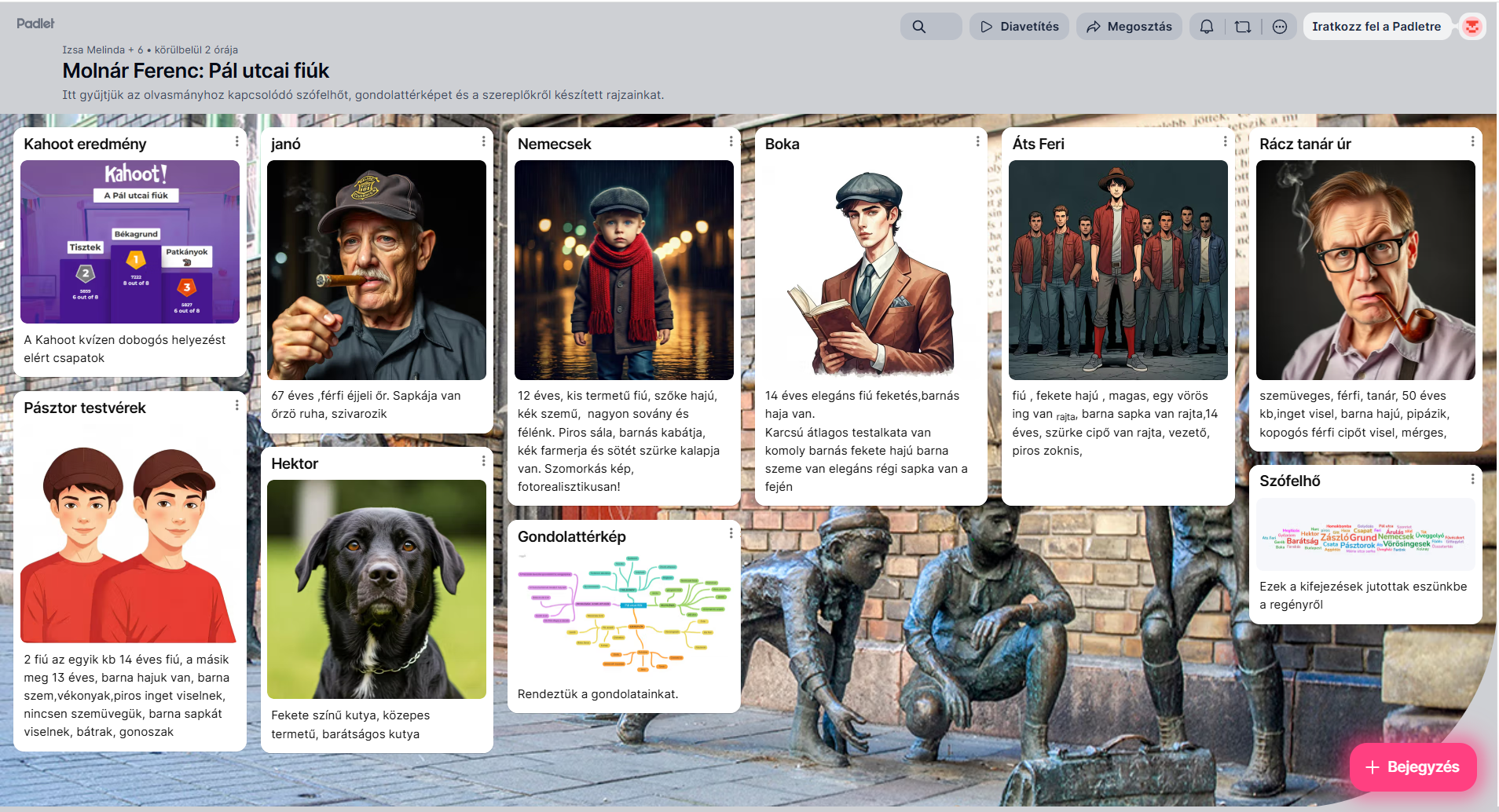Open the Szófelhő post options menu

pos(1472,478)
